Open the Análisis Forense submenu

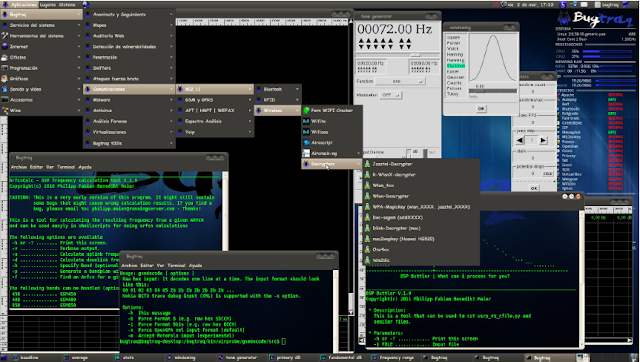click(x=129, y=121)
